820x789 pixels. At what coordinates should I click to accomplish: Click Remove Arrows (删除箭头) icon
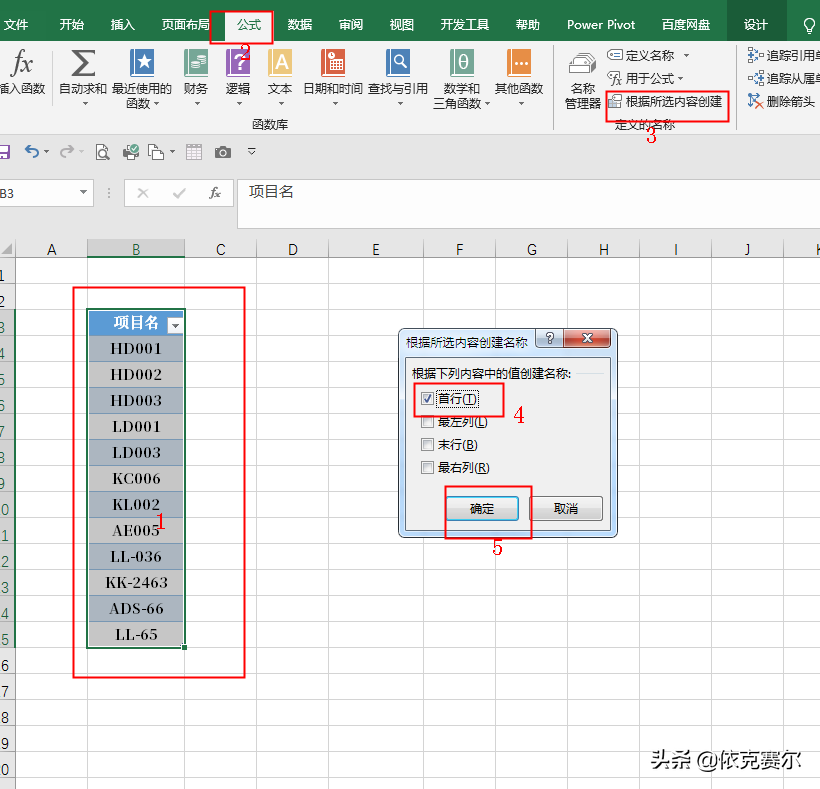point(756,101)
